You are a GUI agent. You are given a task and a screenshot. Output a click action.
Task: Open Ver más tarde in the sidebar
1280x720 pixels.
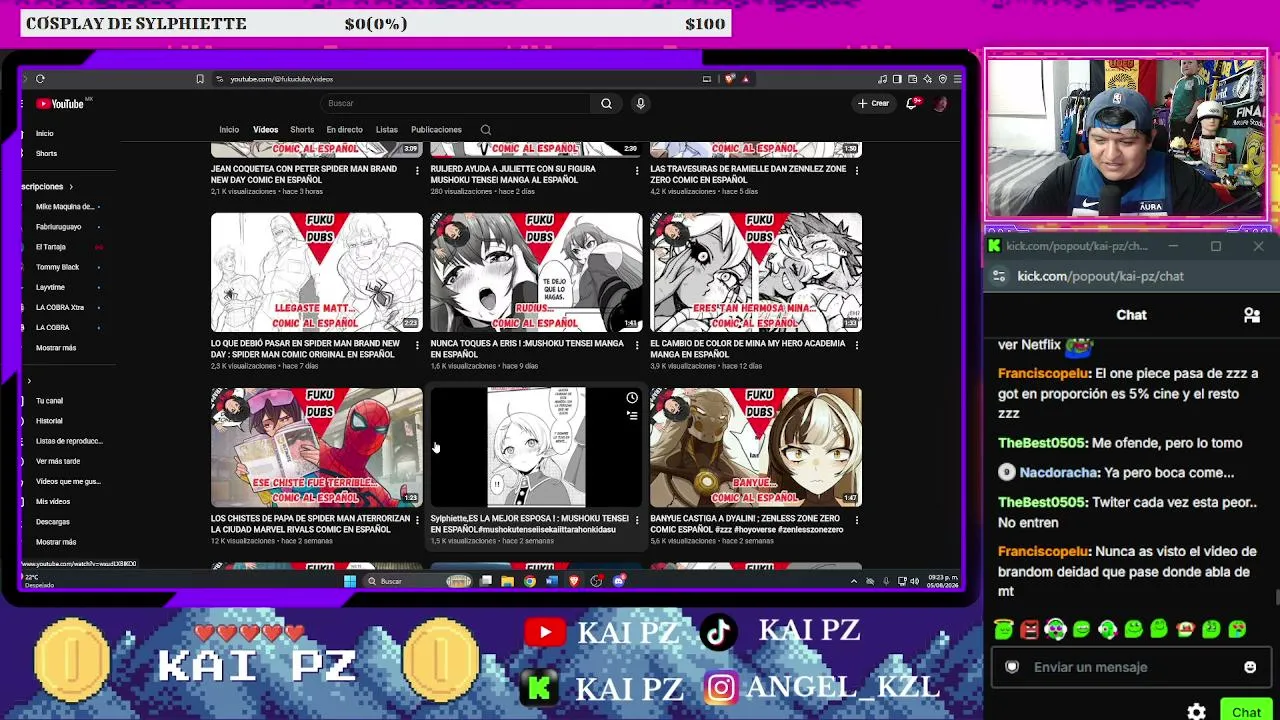(58, 461)
